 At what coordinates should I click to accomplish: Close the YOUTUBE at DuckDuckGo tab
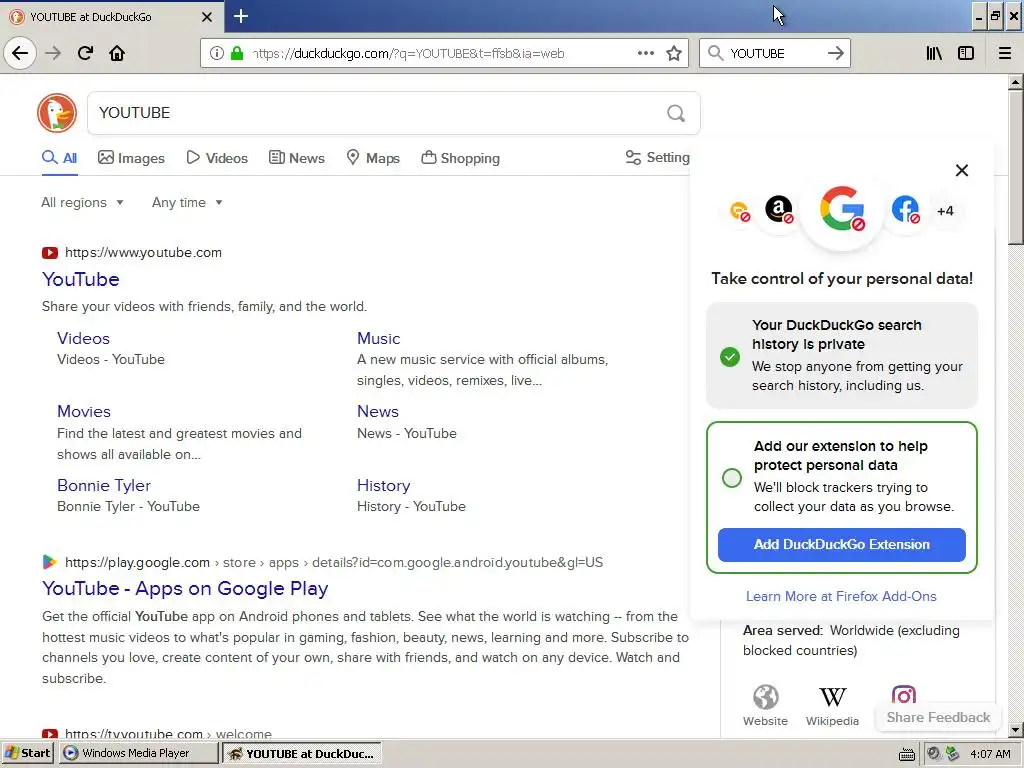point(206,17)
